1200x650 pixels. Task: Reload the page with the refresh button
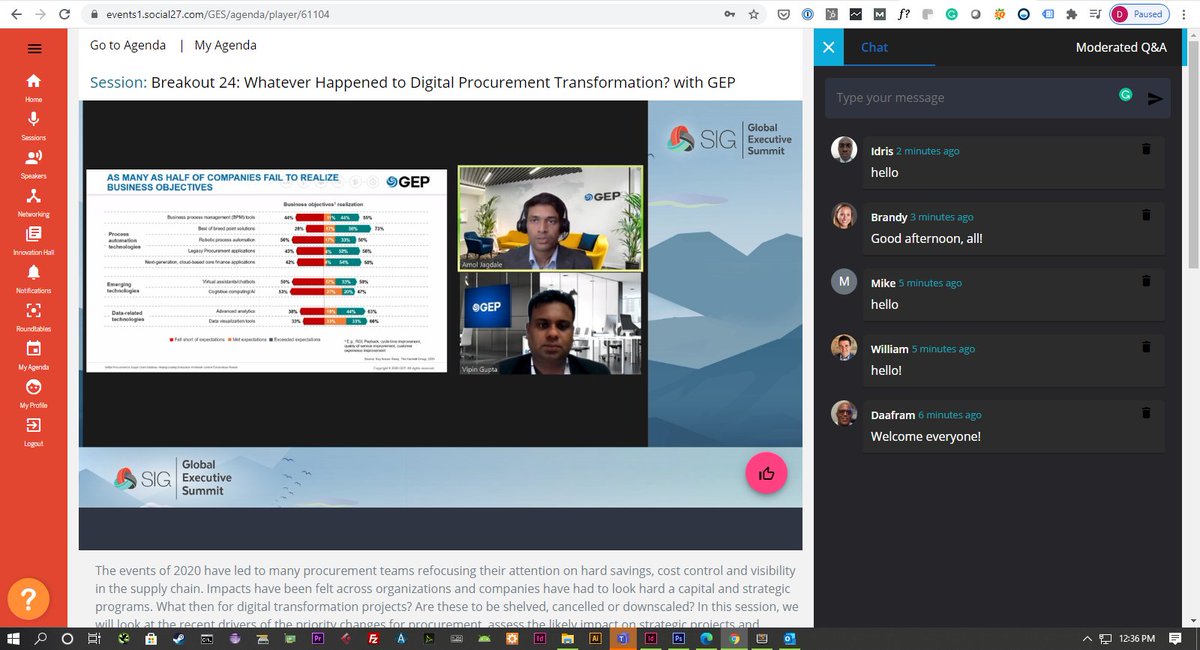[64, 14]
